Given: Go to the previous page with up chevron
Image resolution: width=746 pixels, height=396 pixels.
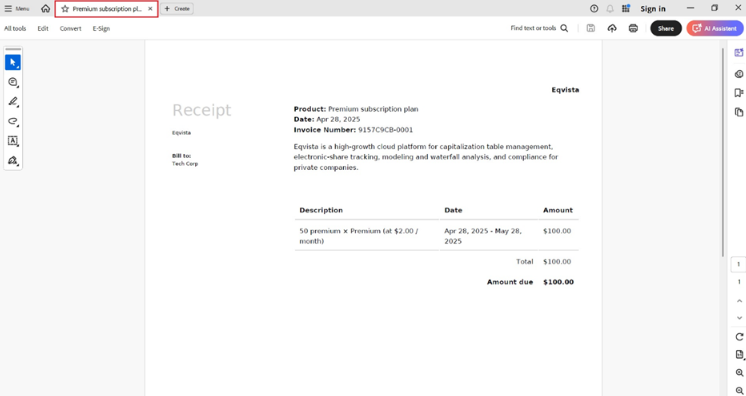Looking at the screenshot, I should [739, 301].
